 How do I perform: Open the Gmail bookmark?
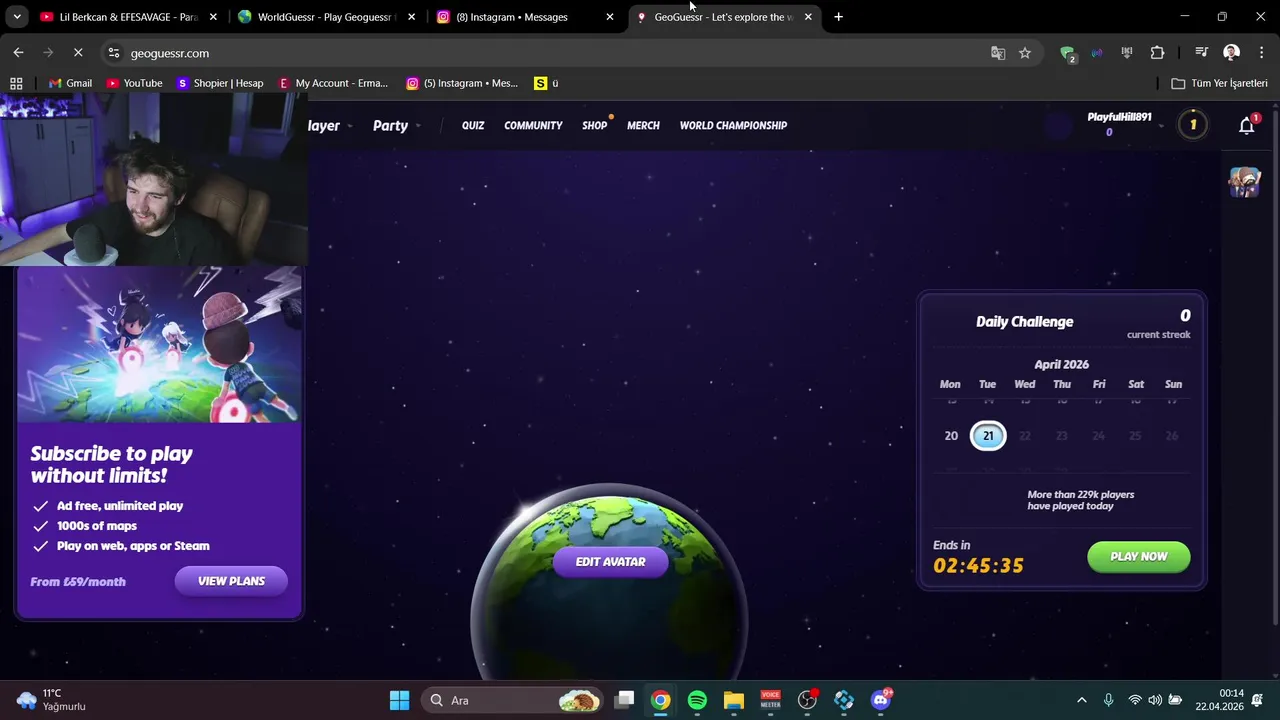(70, 83)
